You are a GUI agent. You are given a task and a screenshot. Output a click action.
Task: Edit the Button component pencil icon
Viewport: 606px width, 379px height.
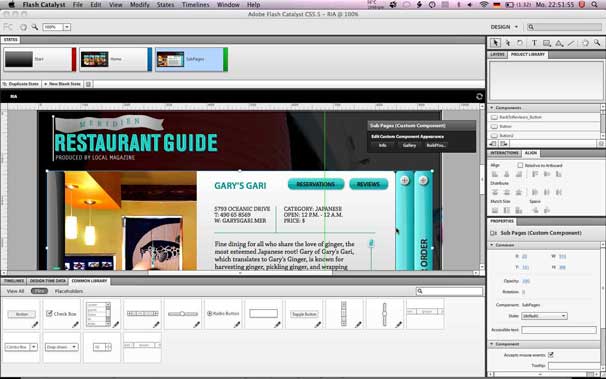[x=35, y=325]
